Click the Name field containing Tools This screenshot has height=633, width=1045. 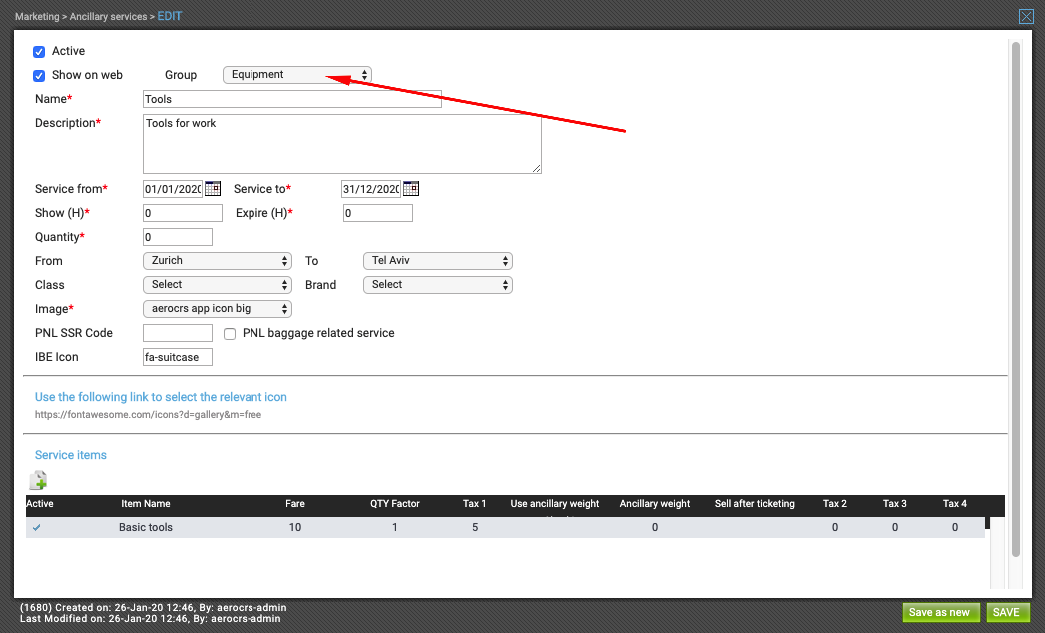coord(292,99)
